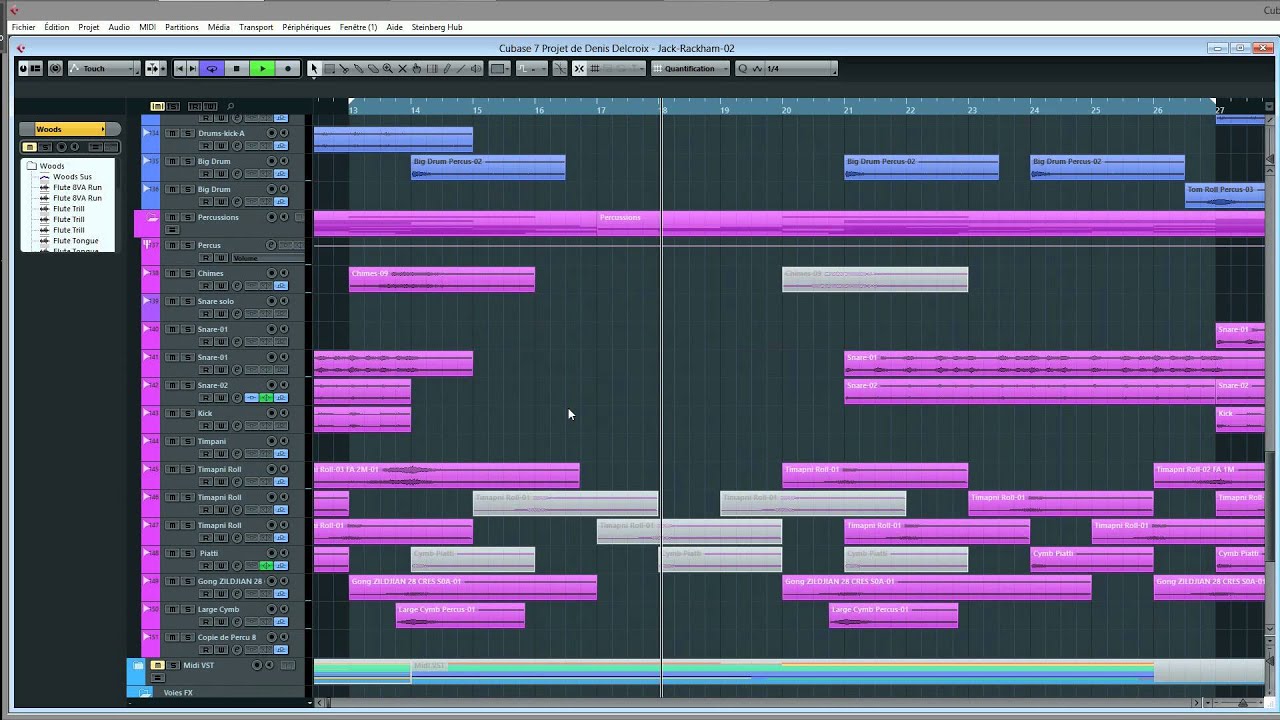Select Flute 8VA Run first entry
This screenshot has width=1280, height=720.
(77, 187)
